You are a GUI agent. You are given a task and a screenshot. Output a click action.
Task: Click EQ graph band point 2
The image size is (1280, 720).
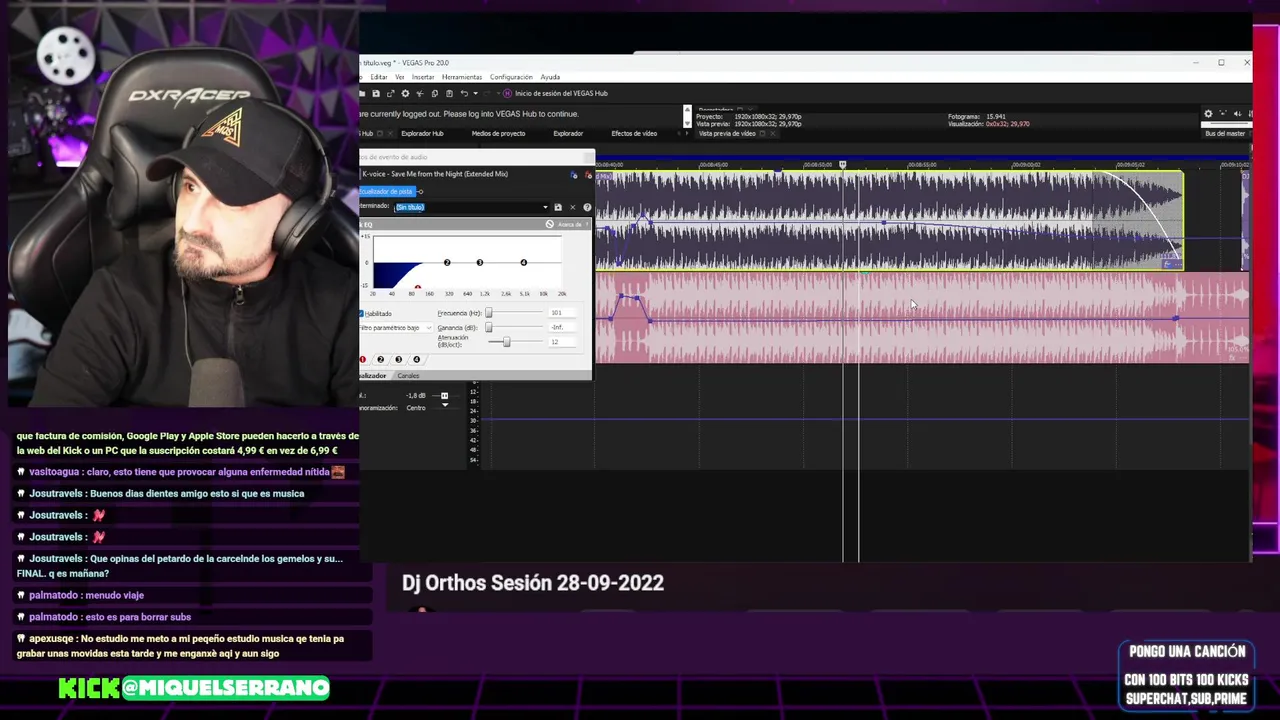pyautogui.click(x=447, y=262)
